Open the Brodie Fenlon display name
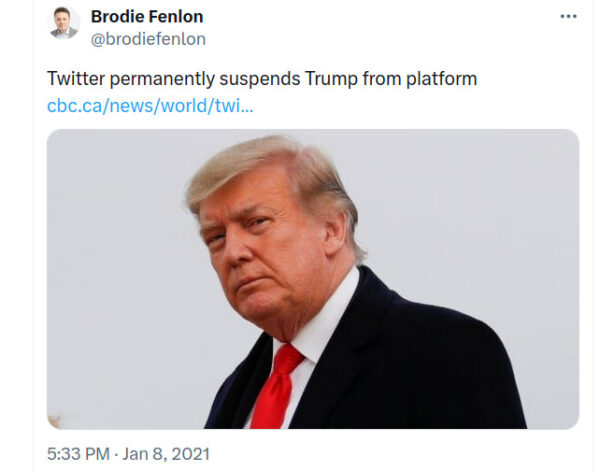The width and height of the screenshot is (600, 471). 145,16
